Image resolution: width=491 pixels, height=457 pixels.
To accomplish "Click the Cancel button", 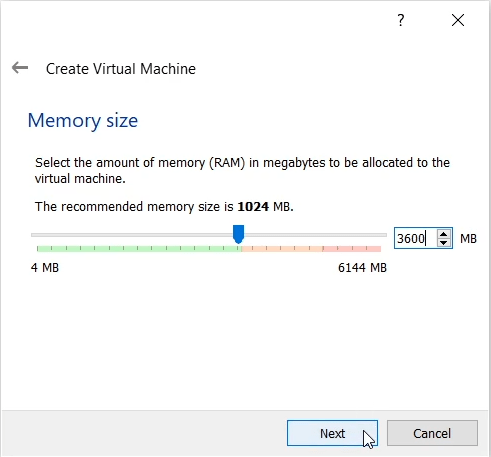I will [x=432, y=433].
